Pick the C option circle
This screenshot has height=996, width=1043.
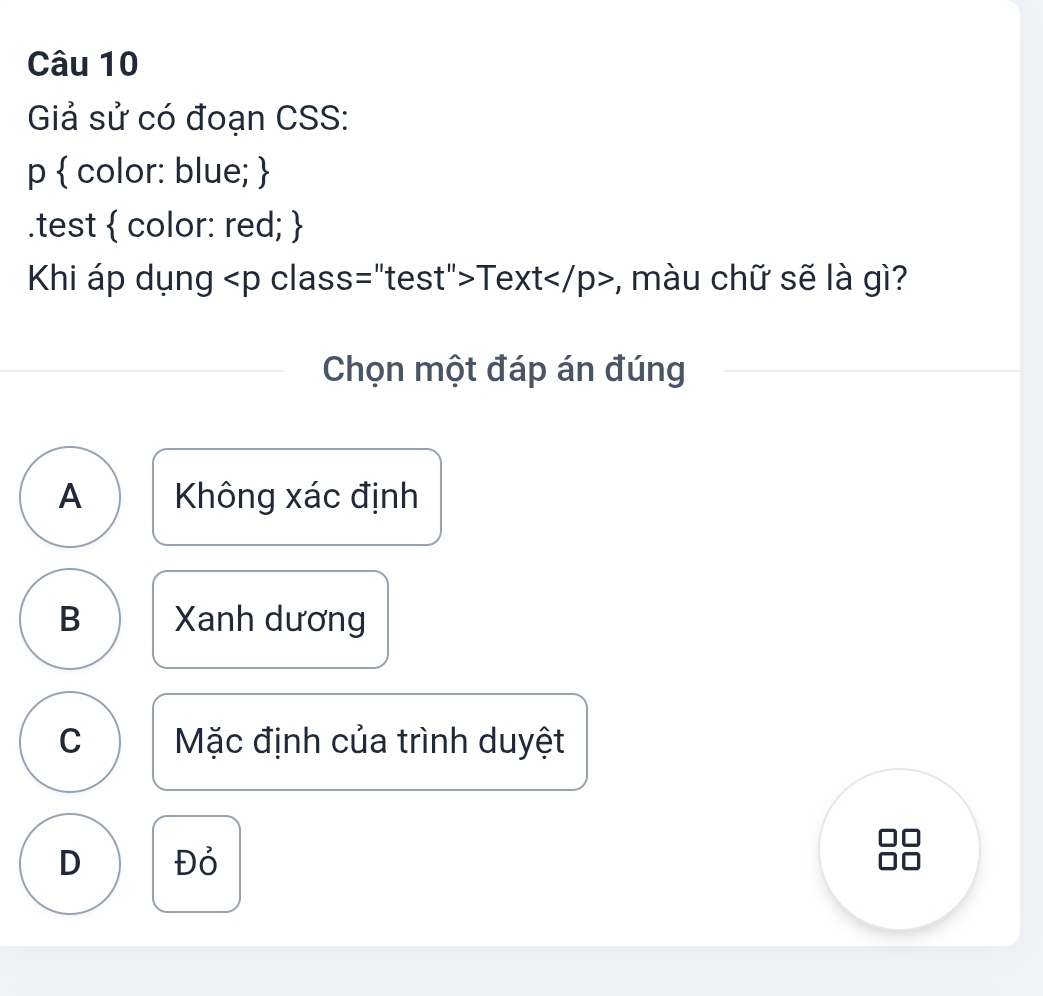[x=70, y=742]
